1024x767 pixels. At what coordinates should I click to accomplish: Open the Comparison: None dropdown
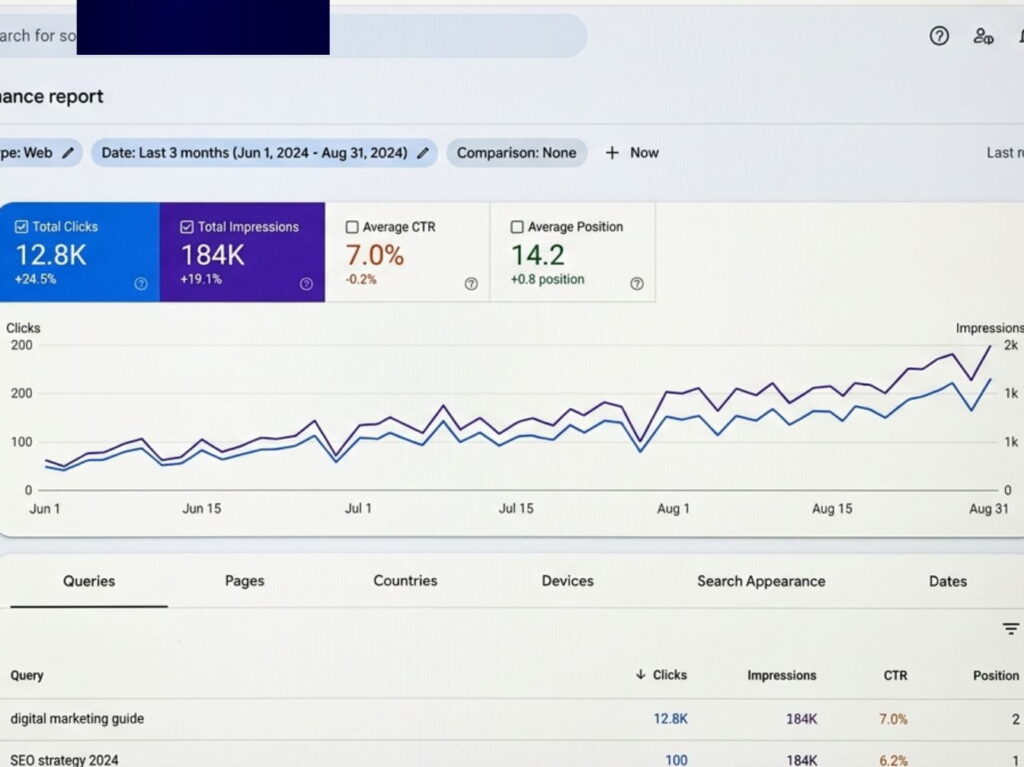[x=516, y=152]
